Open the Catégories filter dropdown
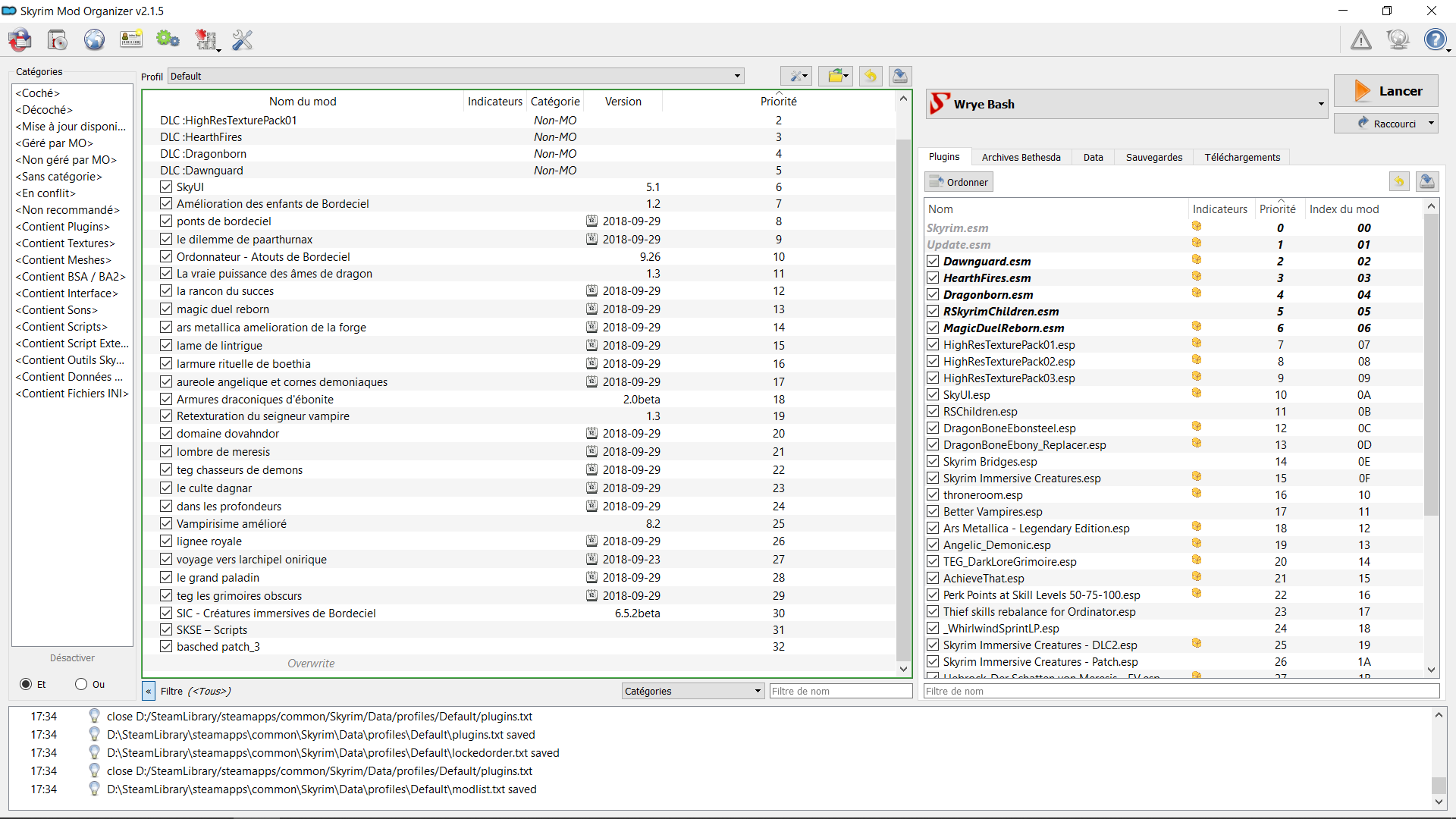 [x=693, y=691]
